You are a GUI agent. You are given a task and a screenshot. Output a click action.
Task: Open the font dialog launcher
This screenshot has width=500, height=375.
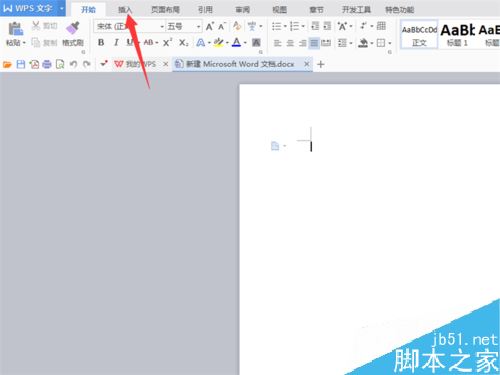point(261,52)
